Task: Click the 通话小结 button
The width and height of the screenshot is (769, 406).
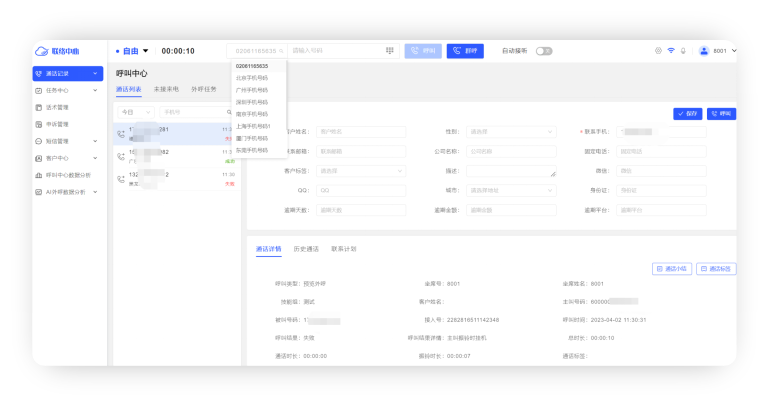Action: [x=671, y=269]
